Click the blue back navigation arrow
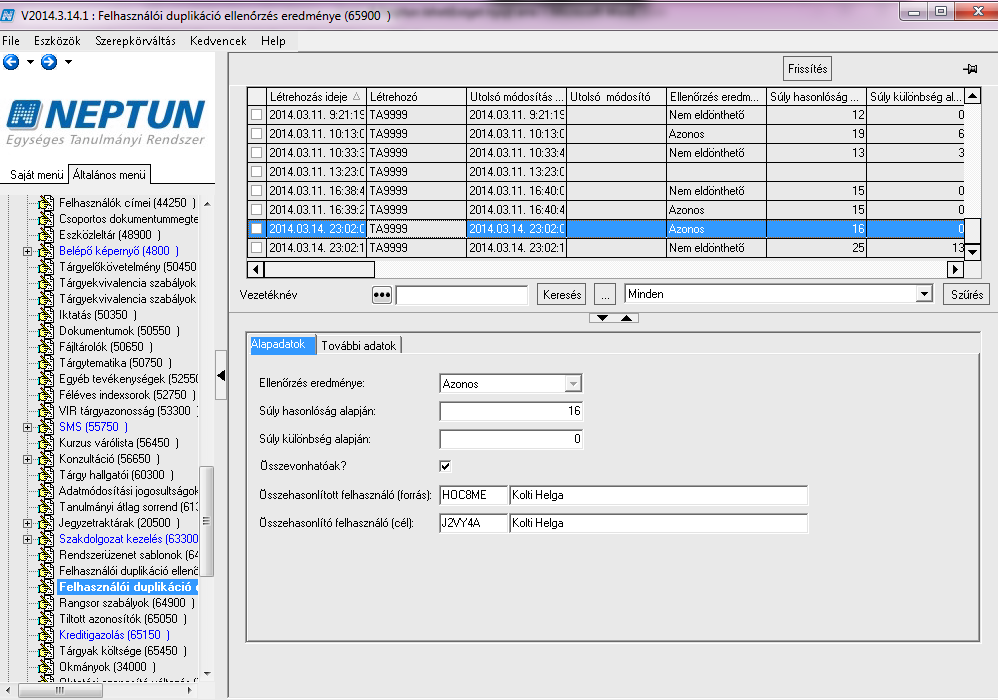Image resolution: width=998 pixels, height=700 pixels. (x=11, y=62)
